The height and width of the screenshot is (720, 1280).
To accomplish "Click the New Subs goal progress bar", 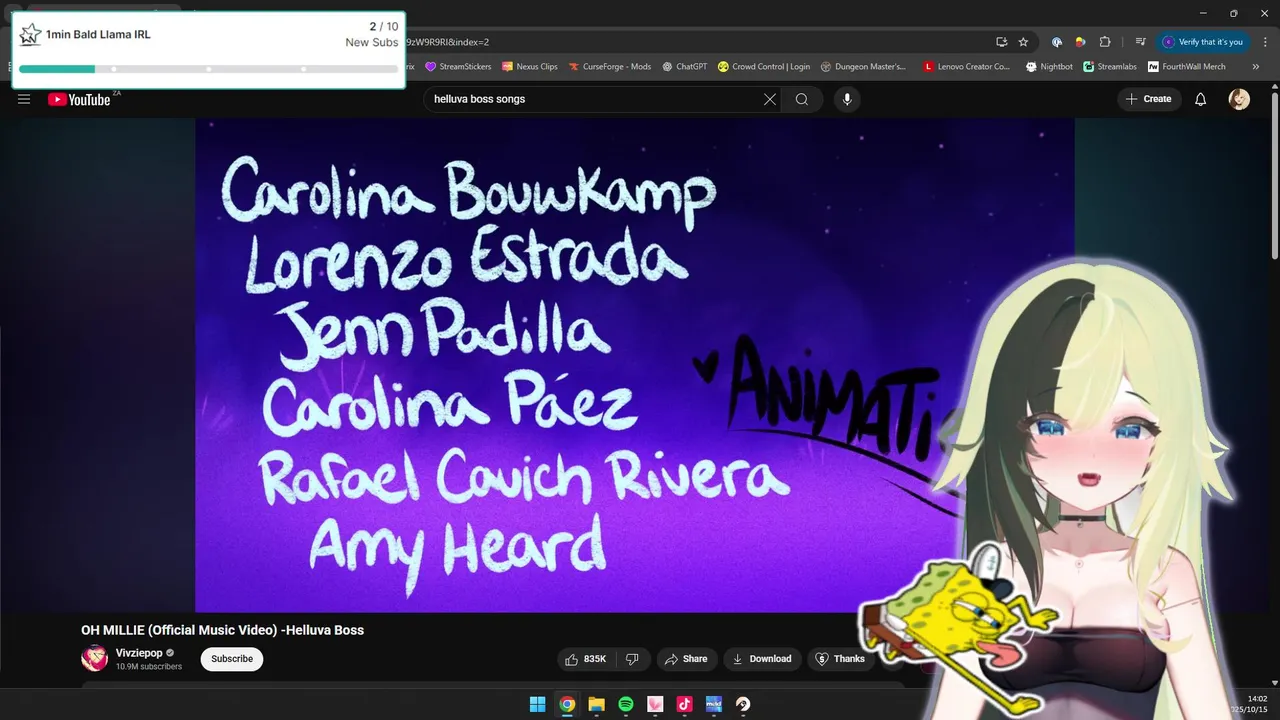I will point(208,69).
